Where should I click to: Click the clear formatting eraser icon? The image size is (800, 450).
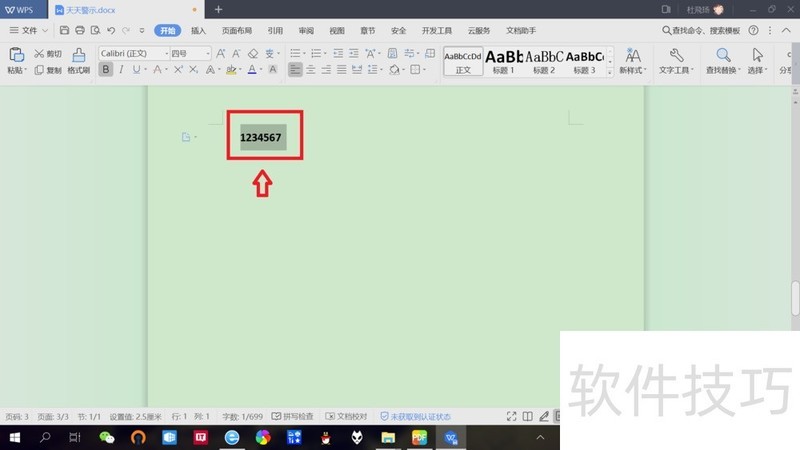[x=253, y=54]
